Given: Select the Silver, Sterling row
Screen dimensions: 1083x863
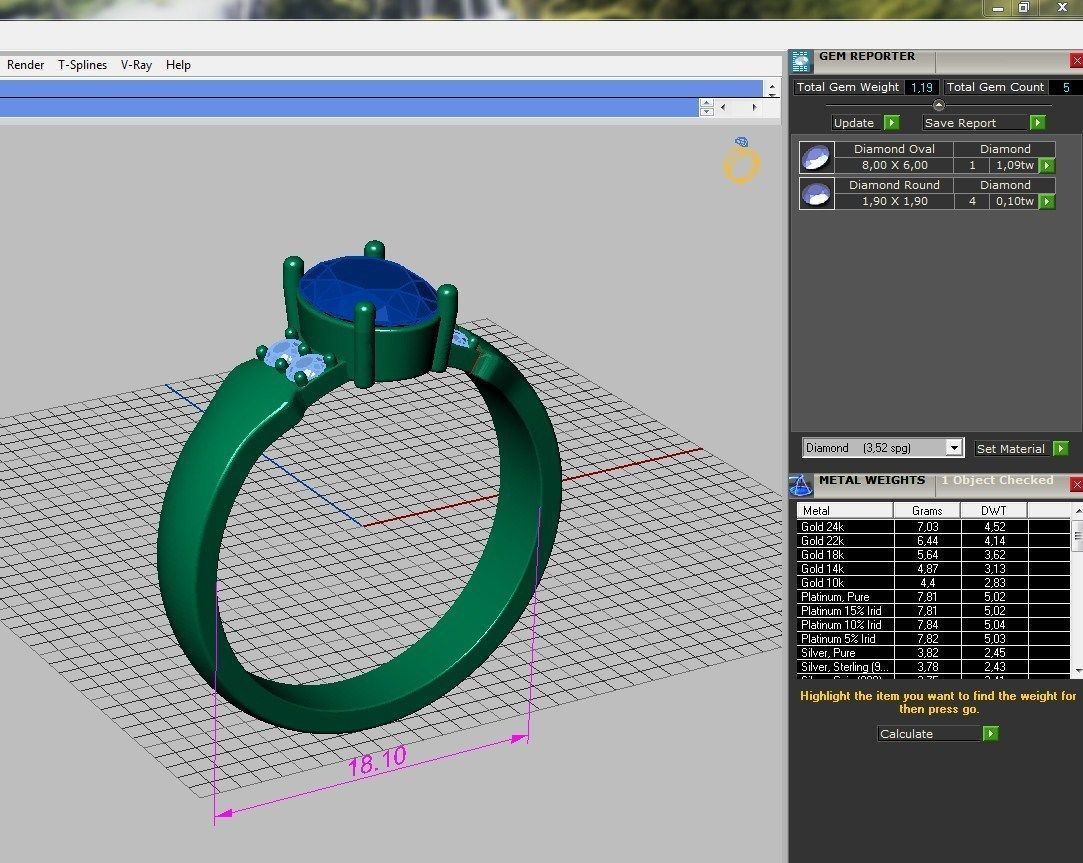Looking at the screenshot, I should 933,667.
